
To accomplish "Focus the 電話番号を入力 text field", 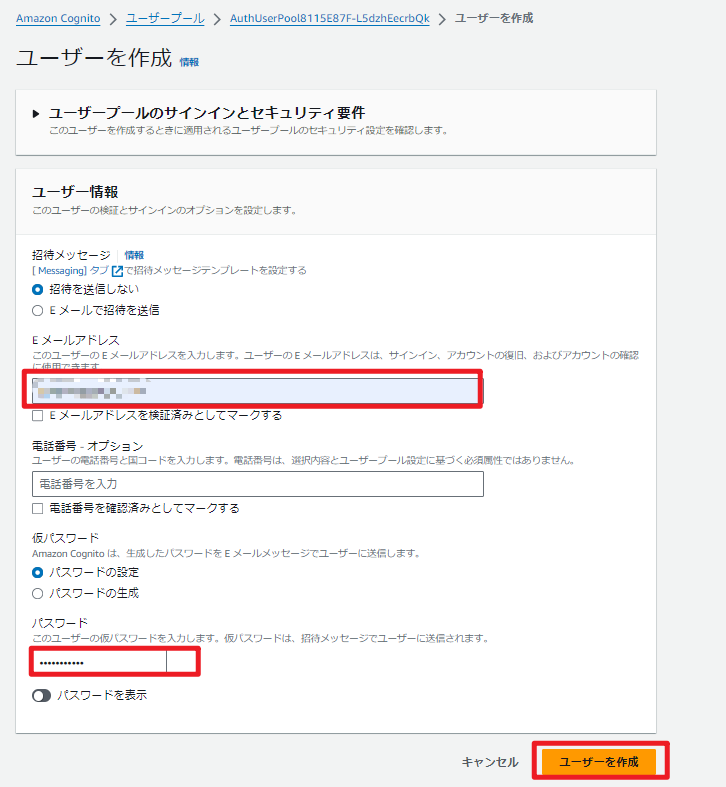I will pos(257,484).
